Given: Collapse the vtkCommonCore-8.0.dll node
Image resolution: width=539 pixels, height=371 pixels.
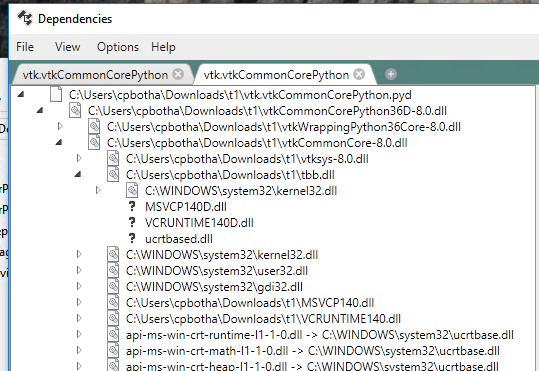Looking at the screenshot, I should [x=59, y=142].
